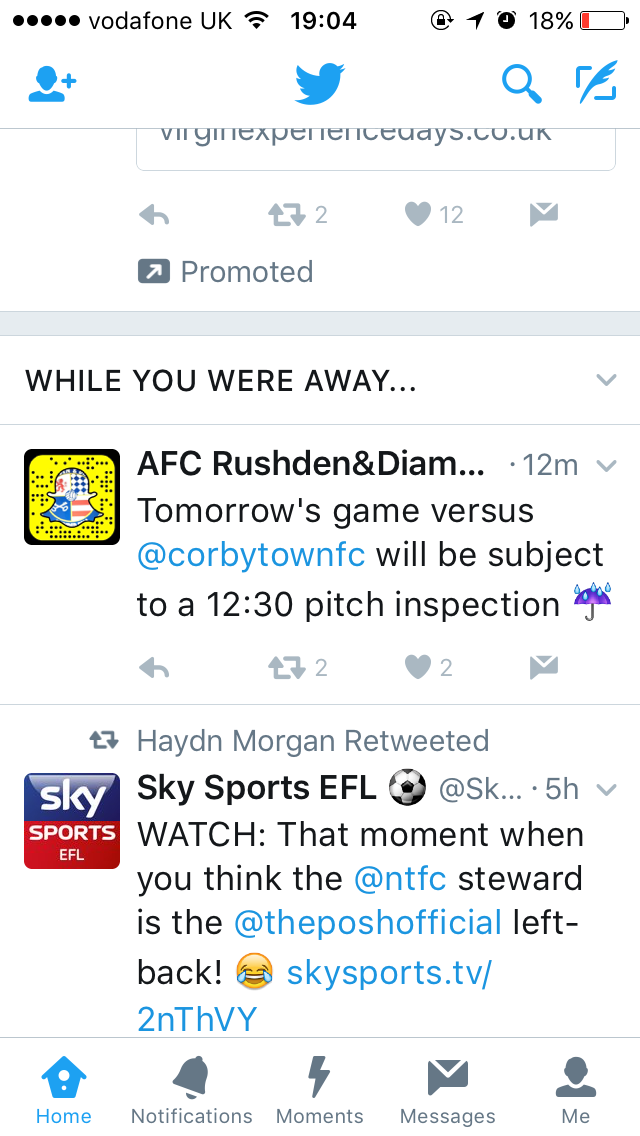Screen dimensions: 640x1136
Task: Collapse the While You Were Away section
Action: [x=606, y=380]
